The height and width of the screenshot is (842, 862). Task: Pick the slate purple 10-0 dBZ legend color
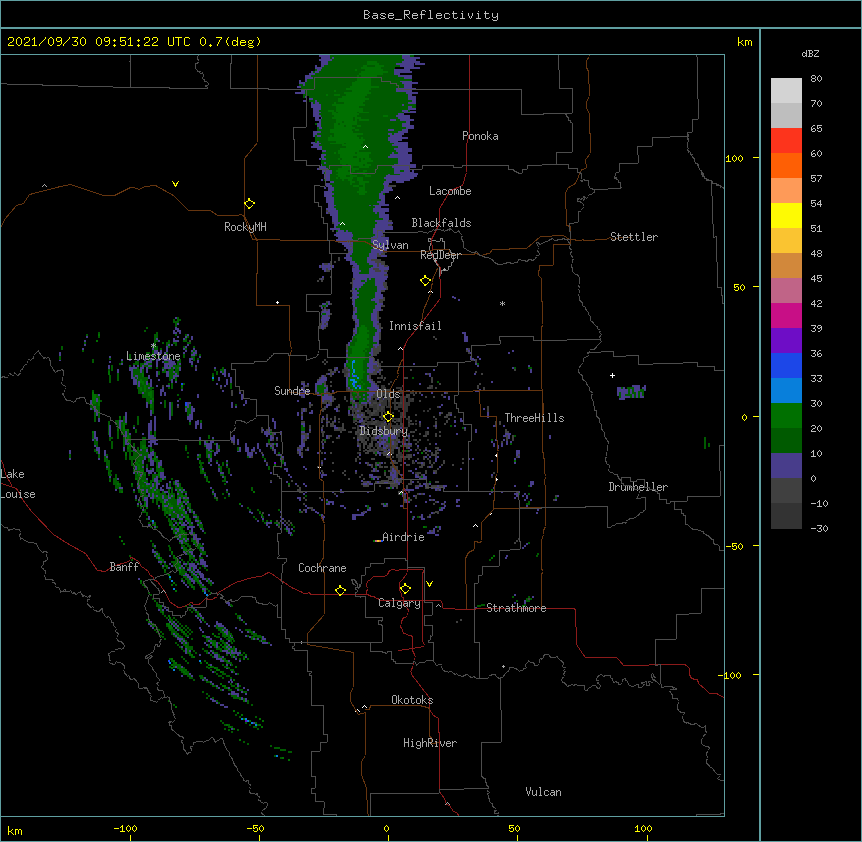(x=786, y=466)
